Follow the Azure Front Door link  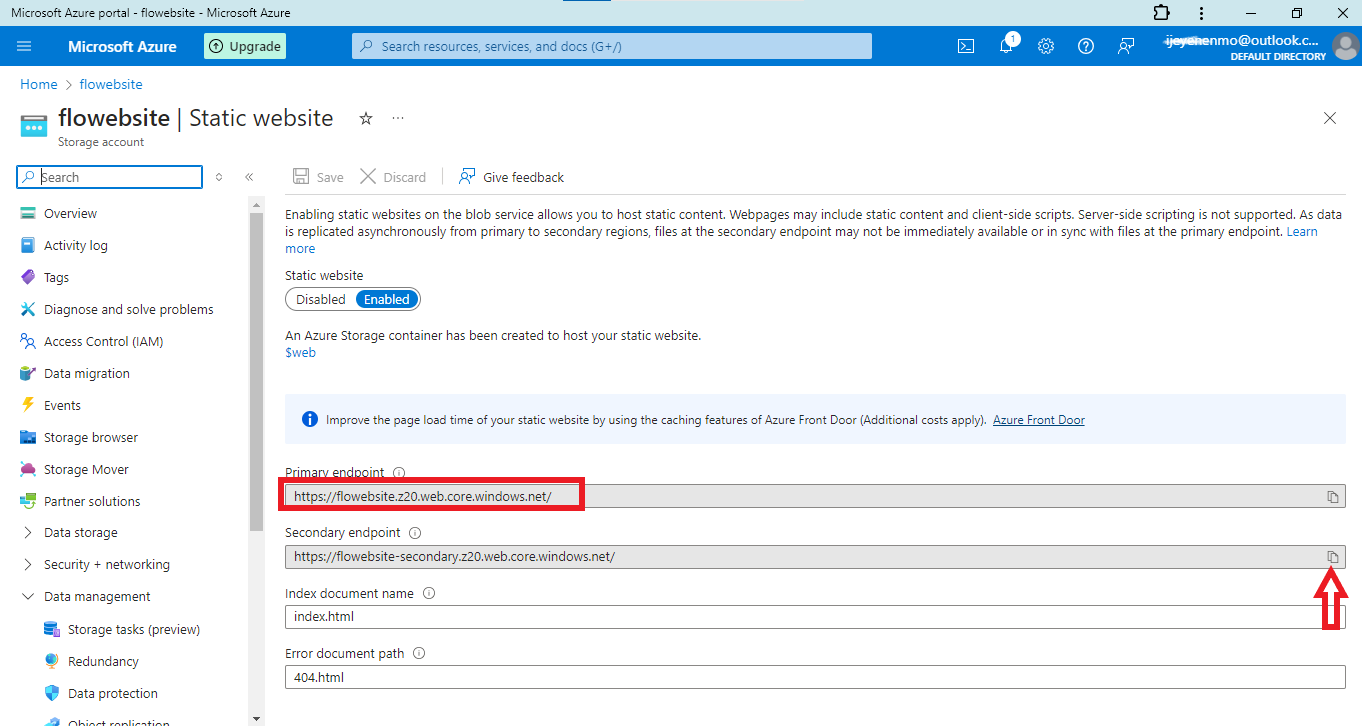pyautogui.click(x=1038, y=420)
